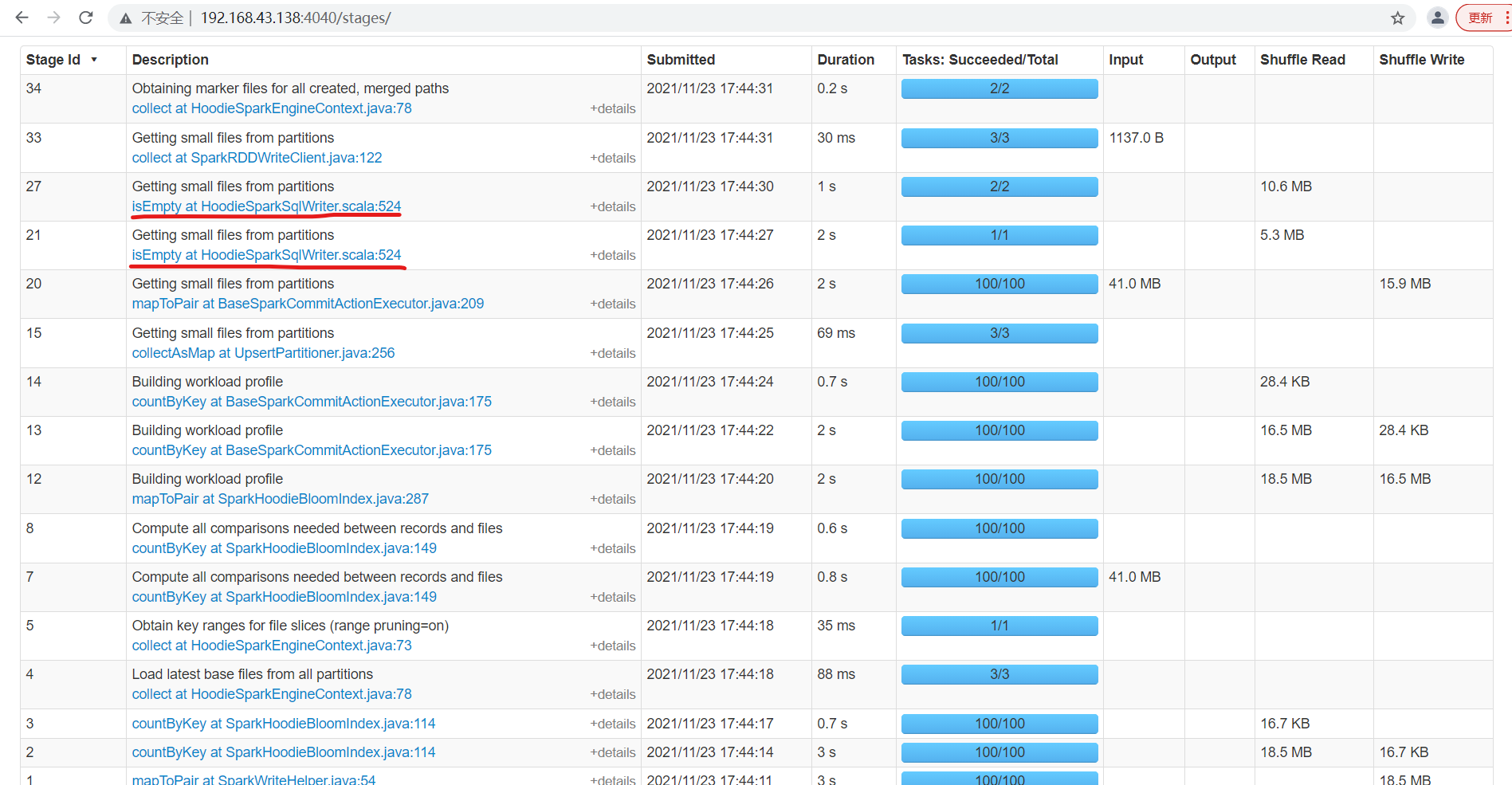
Task: Expand +details for stage 34
Action: click(x=612, y=109)
